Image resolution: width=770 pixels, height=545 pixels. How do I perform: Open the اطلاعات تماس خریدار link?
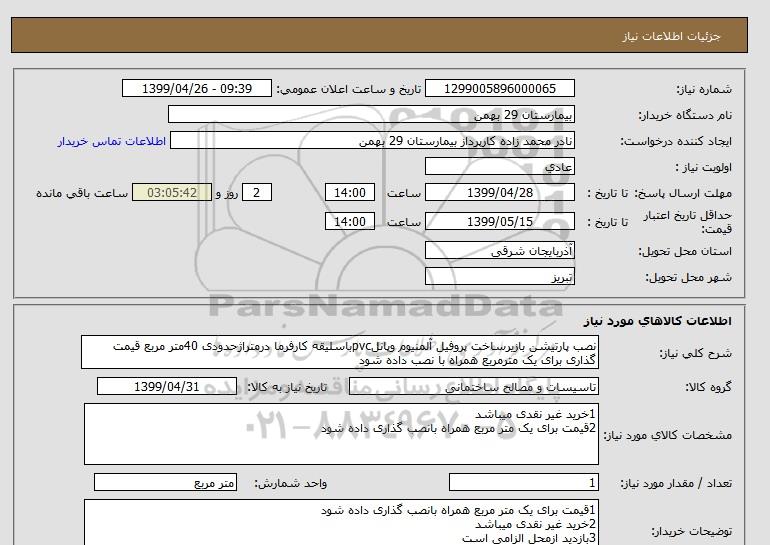[111, 141]
